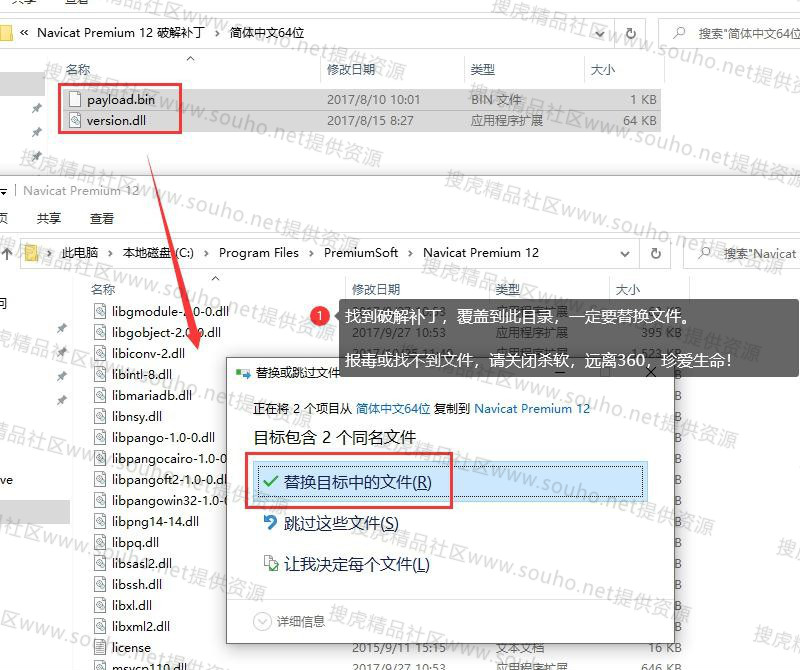Screen dimensions: 800x670
Task: Choose 让我决定每个文件(L) option
Action: tap(346, 564)
